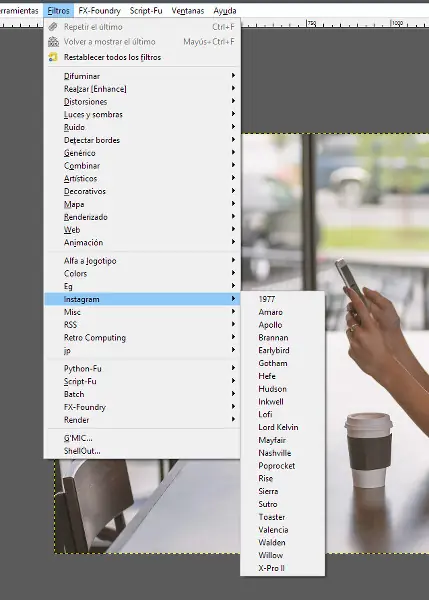This screenshot has width=429, height=600.
Task: Open the Luces y sombras submenu
Action: point(142,114)
